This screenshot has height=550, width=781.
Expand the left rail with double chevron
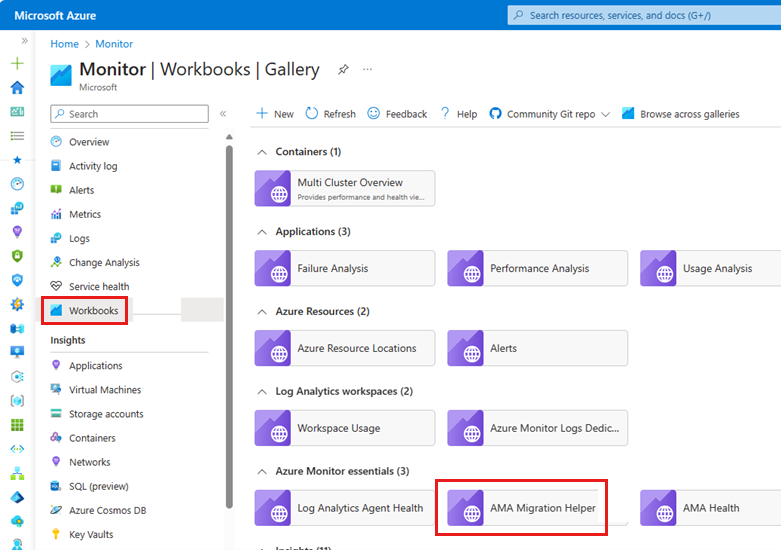coord(24,40)
